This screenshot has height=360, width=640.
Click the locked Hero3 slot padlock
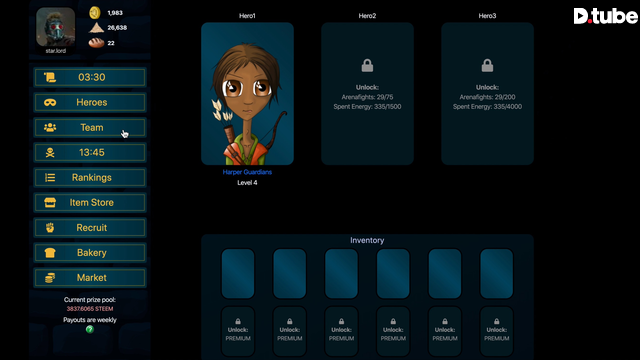(487, 66)
